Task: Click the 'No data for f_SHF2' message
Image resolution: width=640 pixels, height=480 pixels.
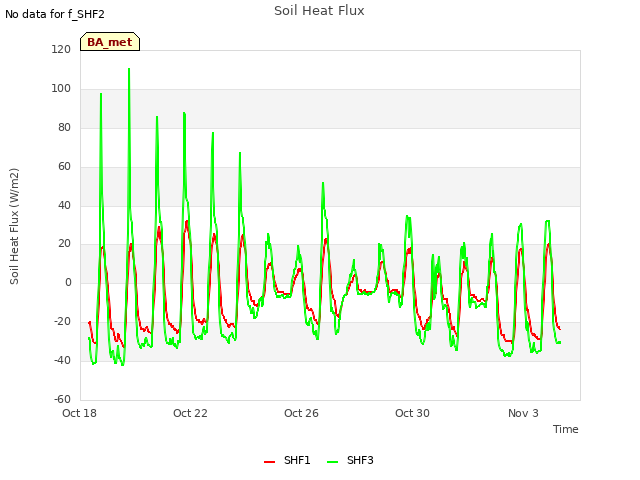Action: coord(55,14)
